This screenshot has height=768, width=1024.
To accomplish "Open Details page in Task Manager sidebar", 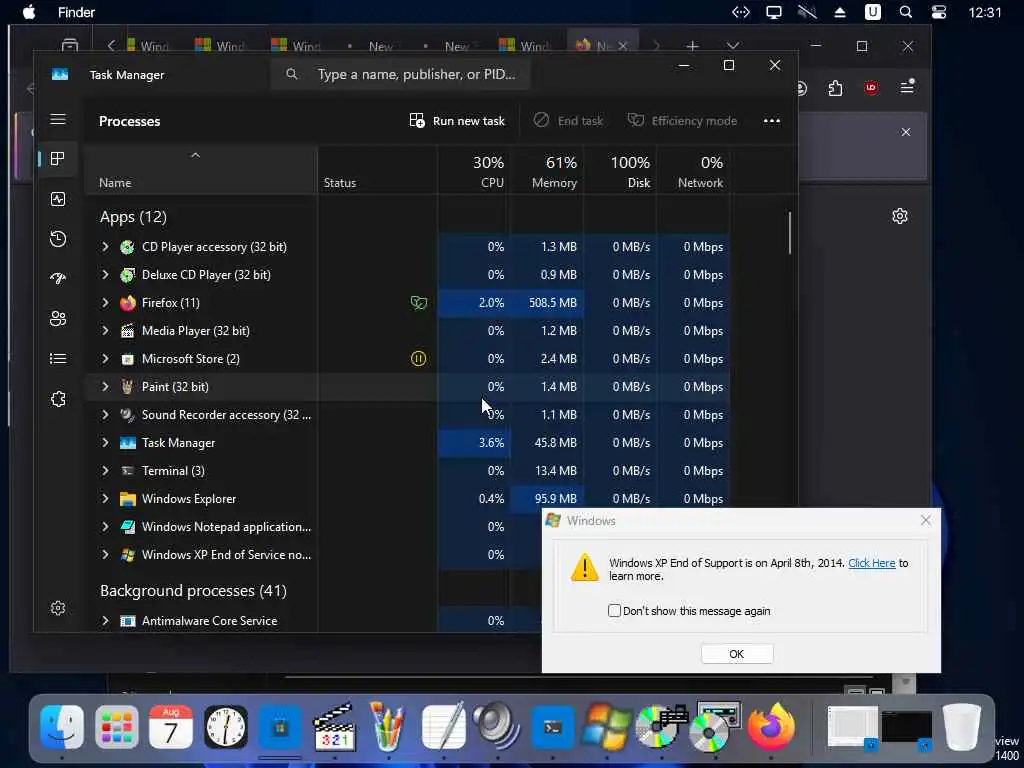I will [x=58, y=359].
